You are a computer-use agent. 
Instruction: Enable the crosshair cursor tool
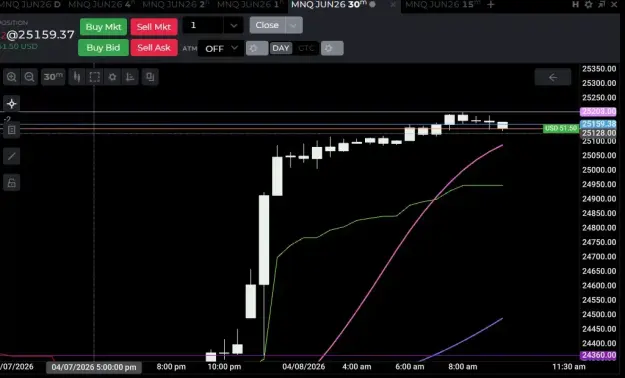tap(12, 104)
